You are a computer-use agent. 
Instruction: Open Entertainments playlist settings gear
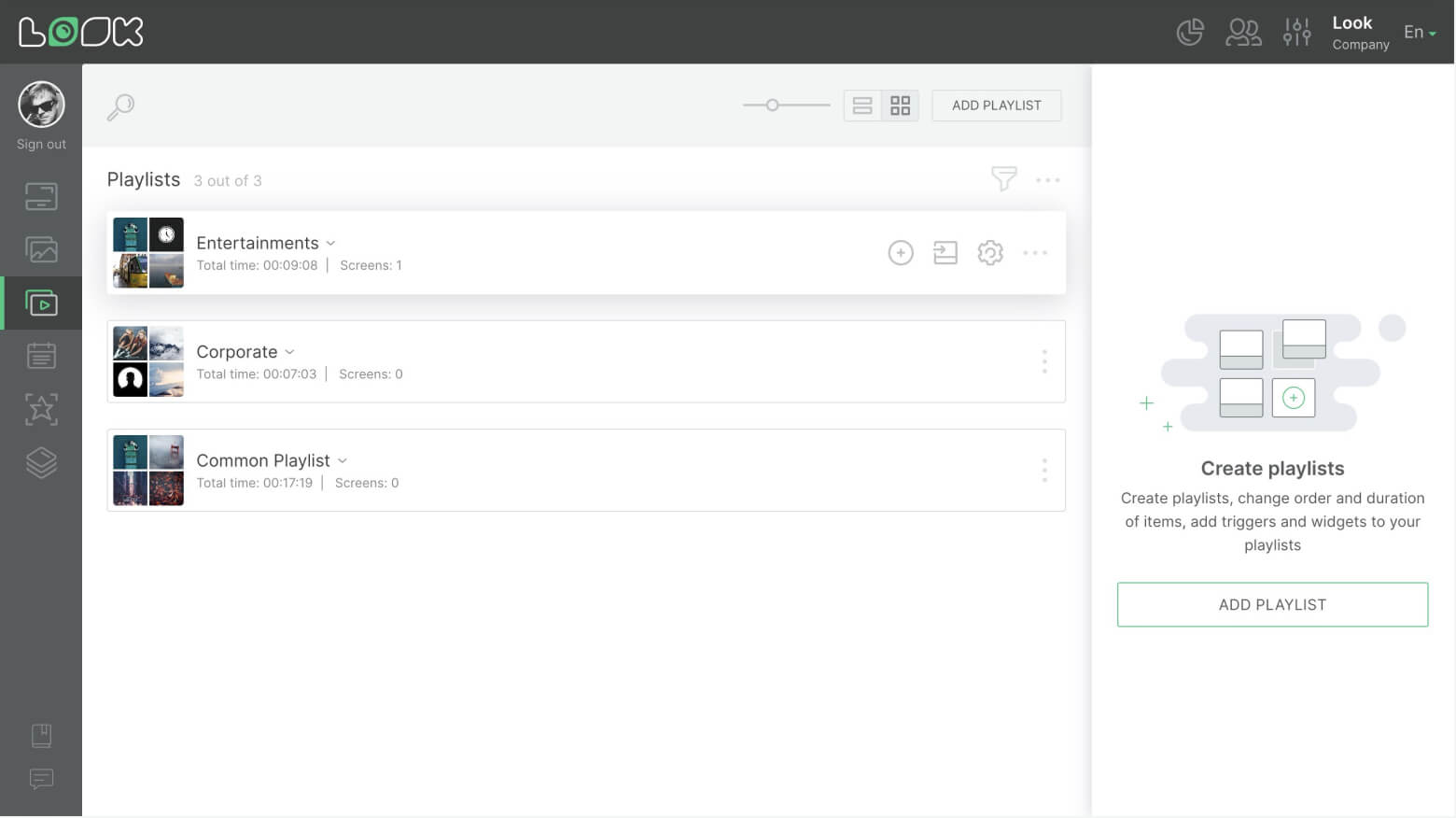989,253
